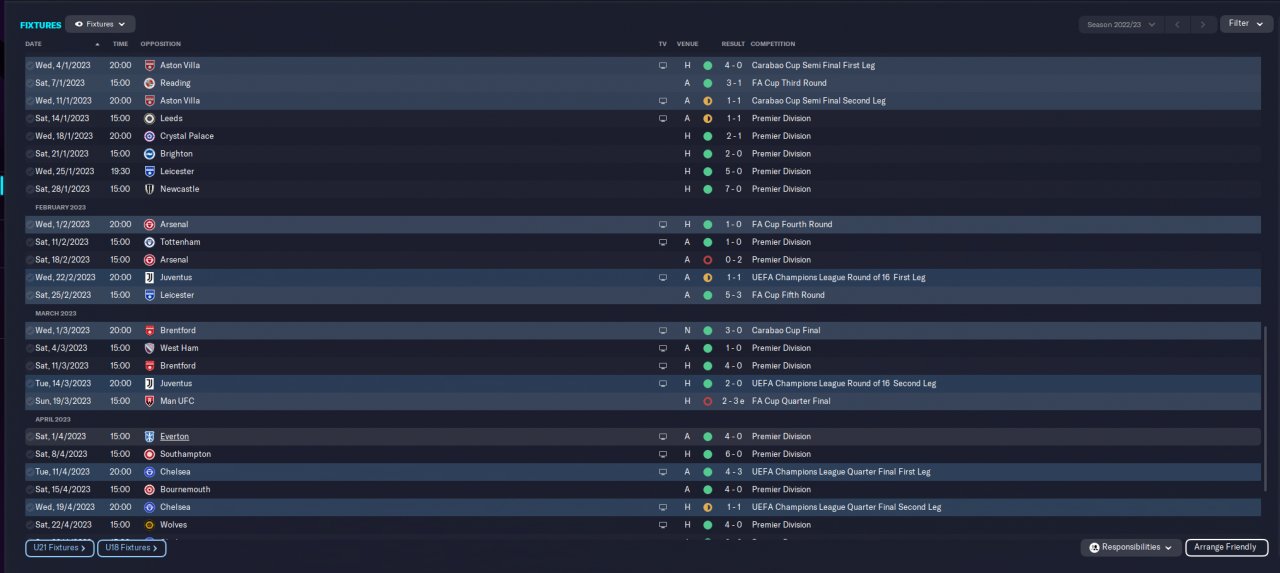Screen dimensions: 1280x573
Task: Open 2 - 3 e result against Man UFC
Action: click(735, 401)
